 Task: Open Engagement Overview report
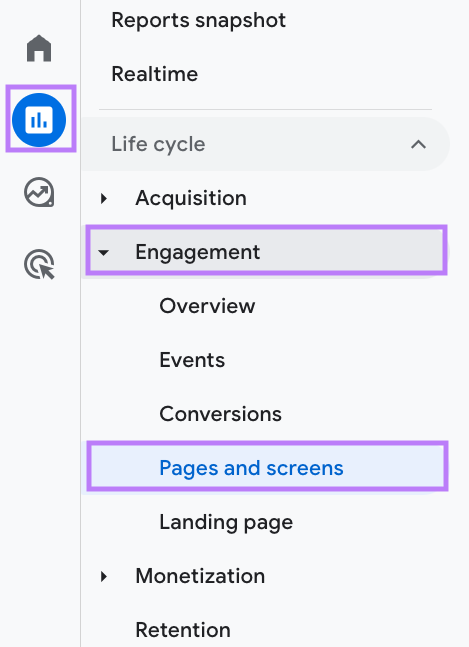click(x=207, y=306)
